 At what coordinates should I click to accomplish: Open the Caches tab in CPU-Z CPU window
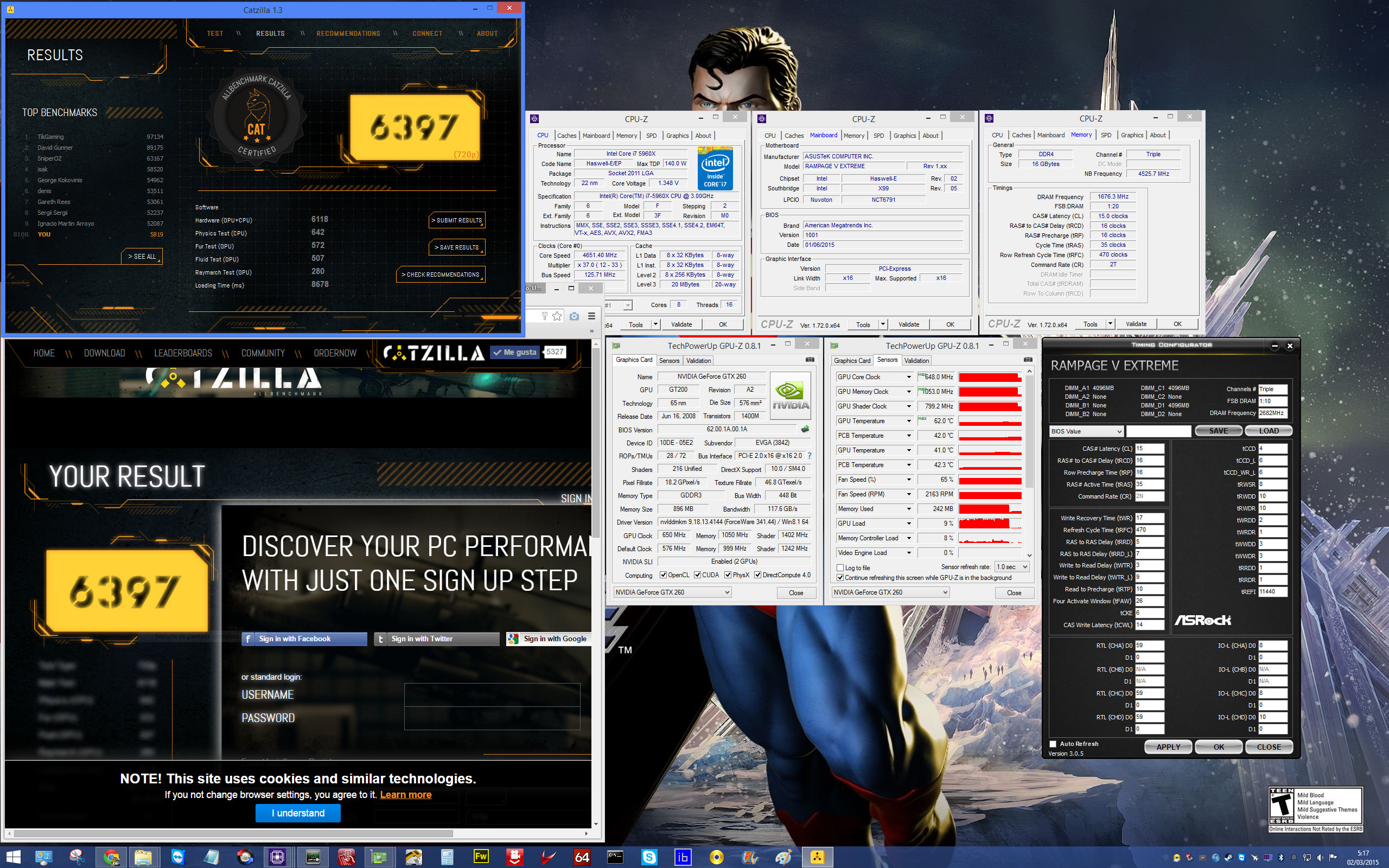click(x=566, y=136)
